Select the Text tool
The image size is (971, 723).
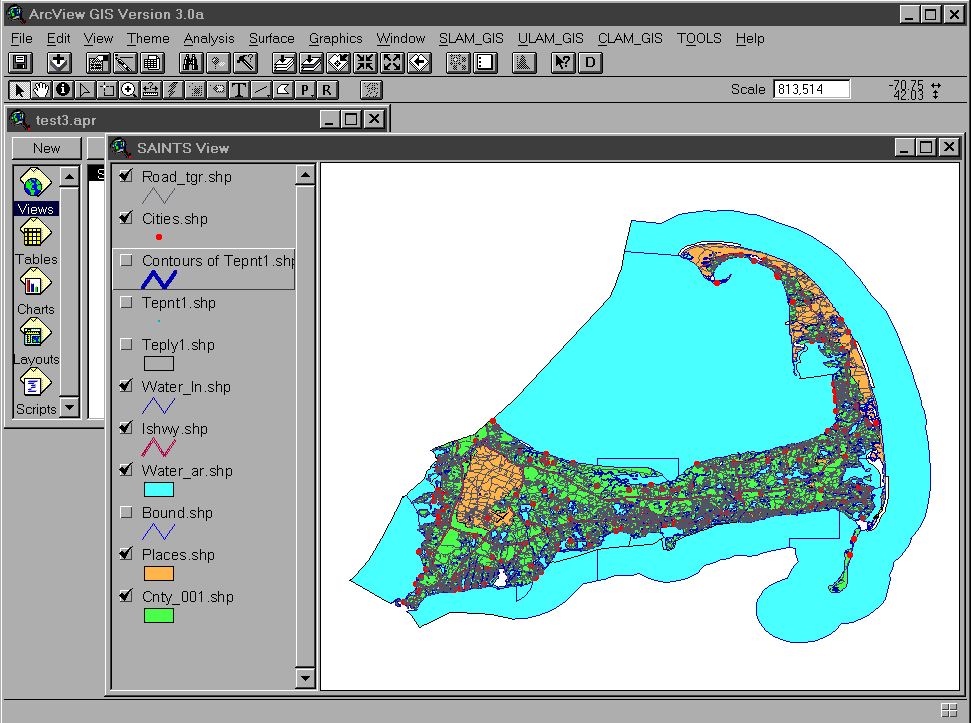pyautogui.click(x=239, y=90)
